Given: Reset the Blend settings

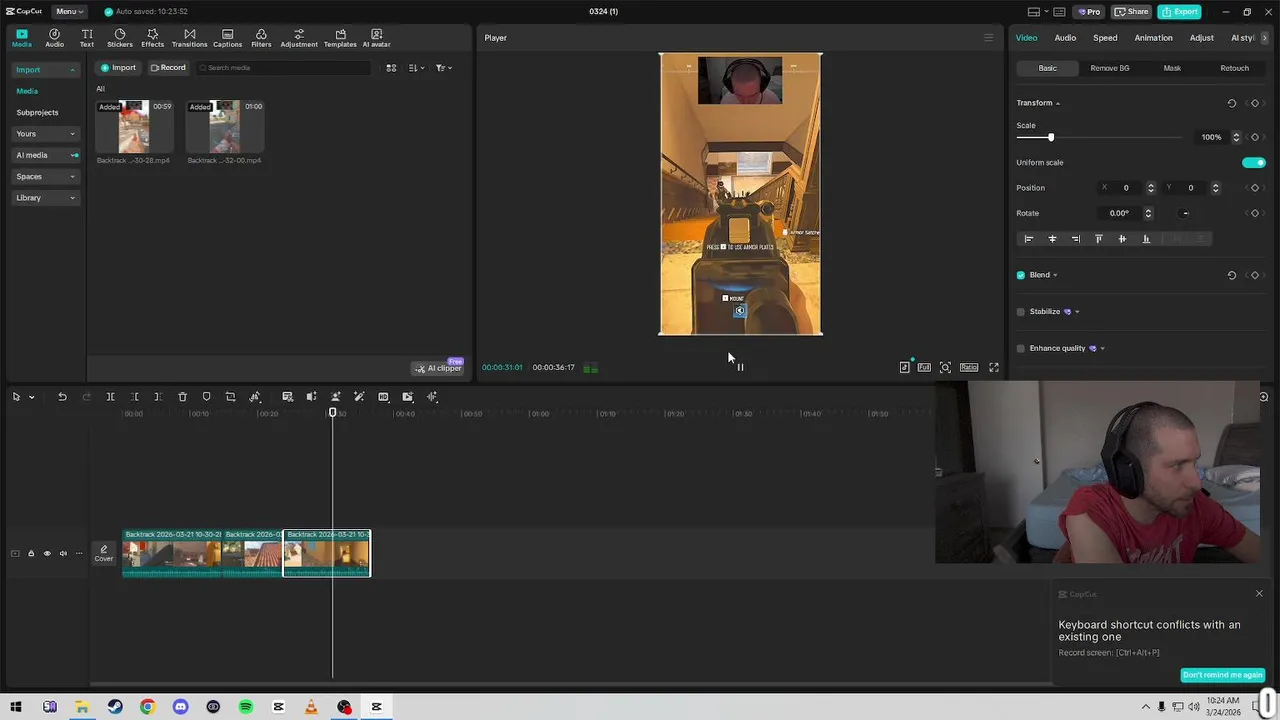Looking at the screenshot, I should [x=1231, y=275].
